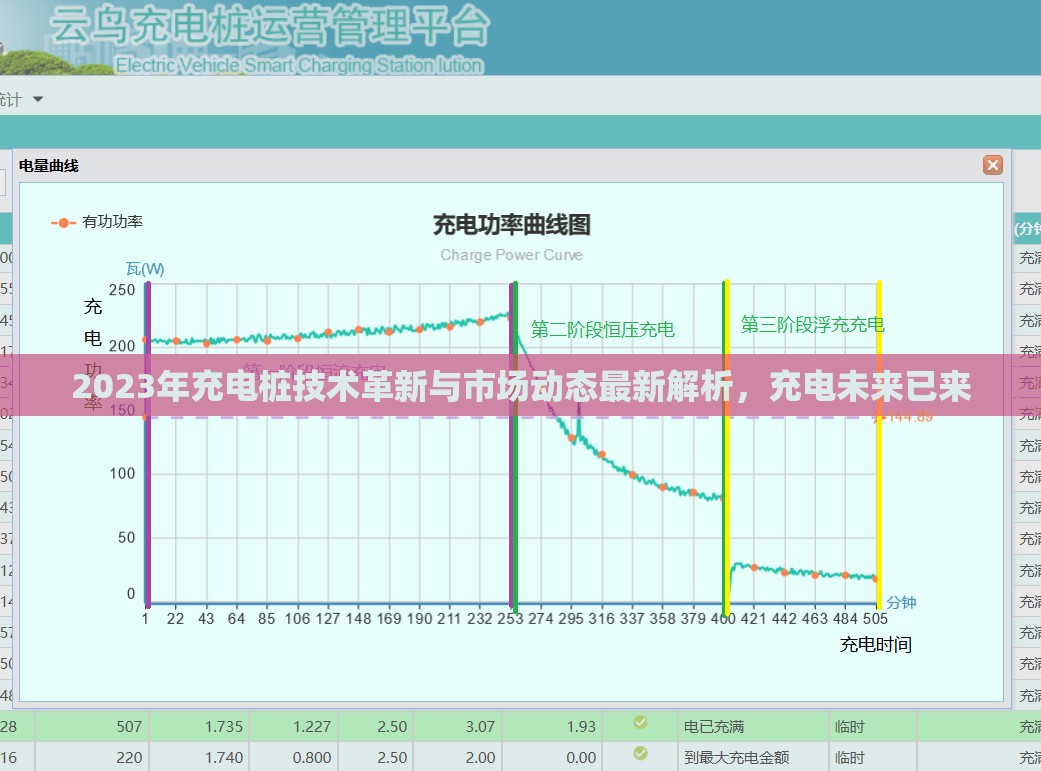Click the chart title 充电功率曲线图
1041x771 pixels.
point(511,224)
